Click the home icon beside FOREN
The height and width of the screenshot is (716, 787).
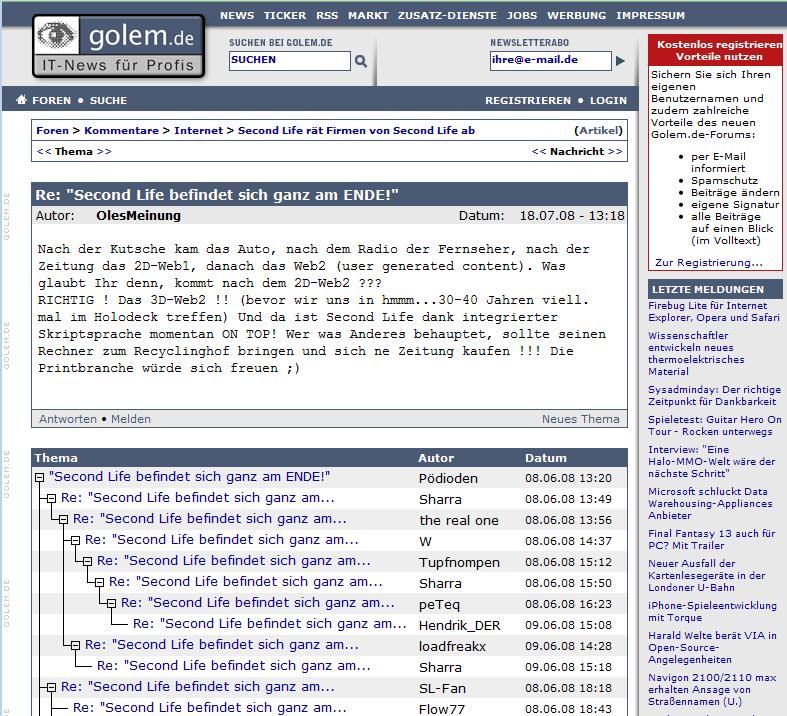pos(21,99)
